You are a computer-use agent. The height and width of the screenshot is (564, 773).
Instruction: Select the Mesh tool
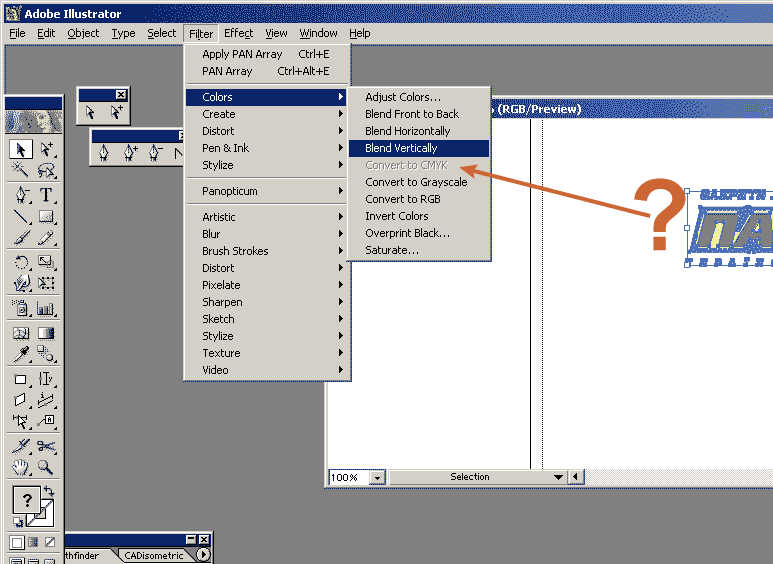tap(21, 333)
